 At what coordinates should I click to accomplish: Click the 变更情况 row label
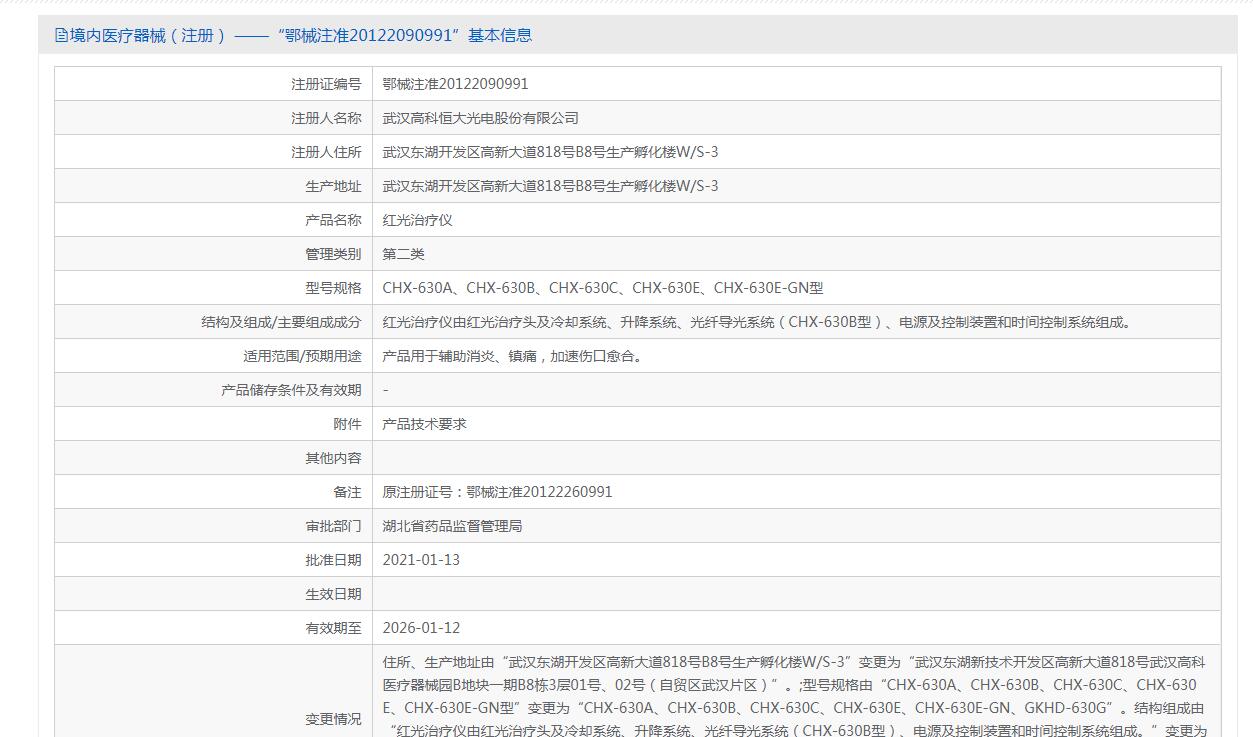[333, 719]
